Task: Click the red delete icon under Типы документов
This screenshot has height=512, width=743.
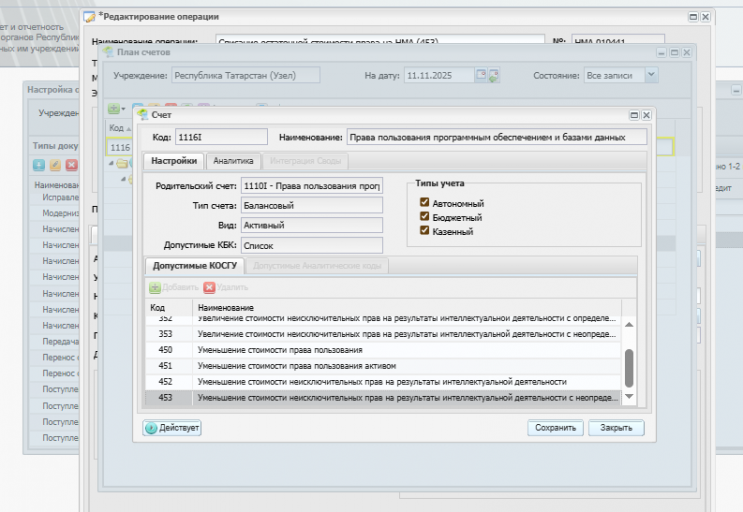Action: click(71, 165)
